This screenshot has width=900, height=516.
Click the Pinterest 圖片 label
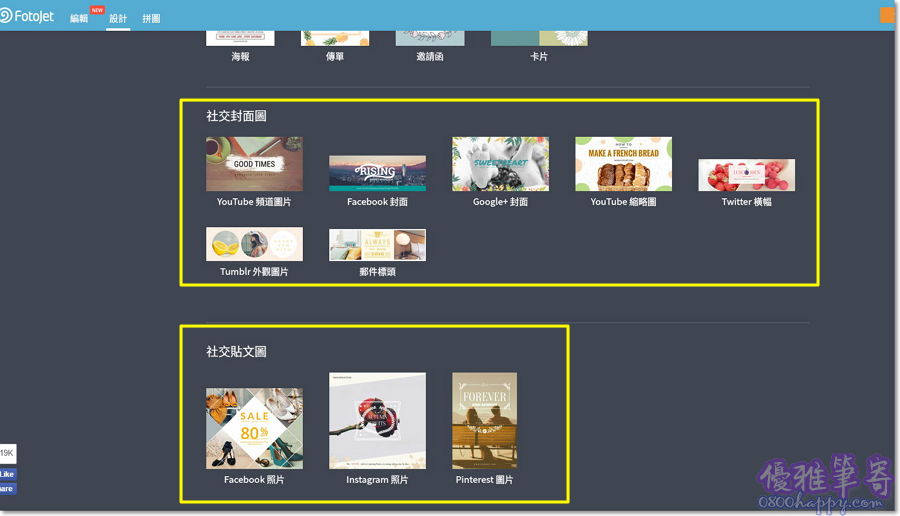click(484, 480)
